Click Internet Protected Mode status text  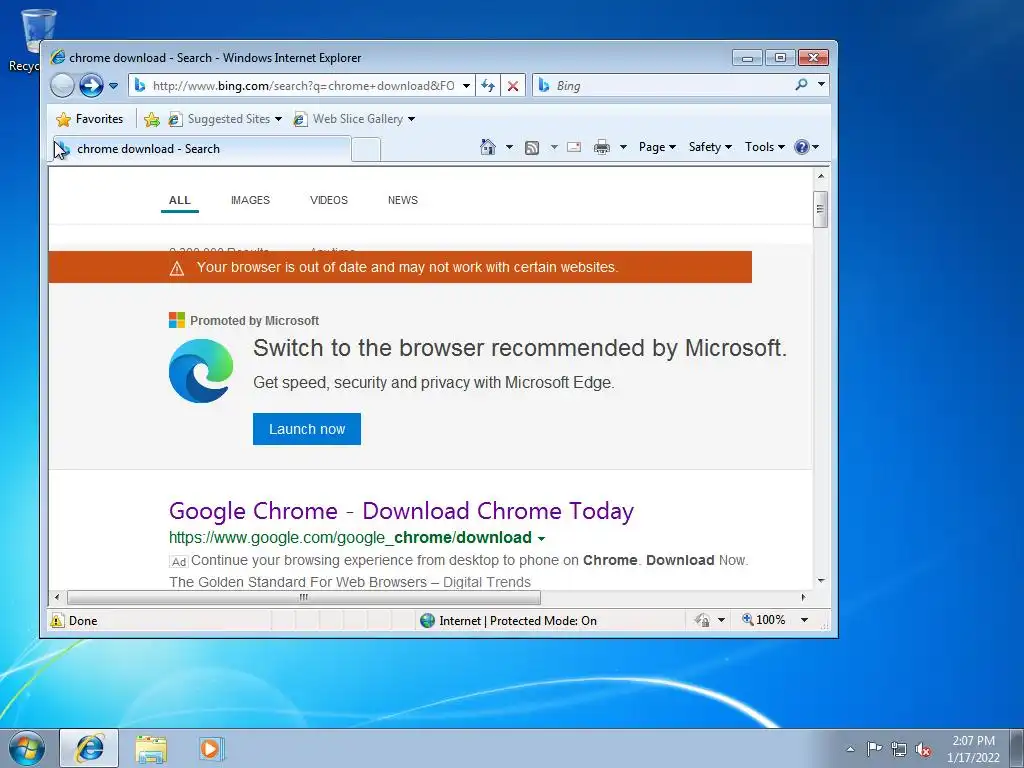point(518,621)
